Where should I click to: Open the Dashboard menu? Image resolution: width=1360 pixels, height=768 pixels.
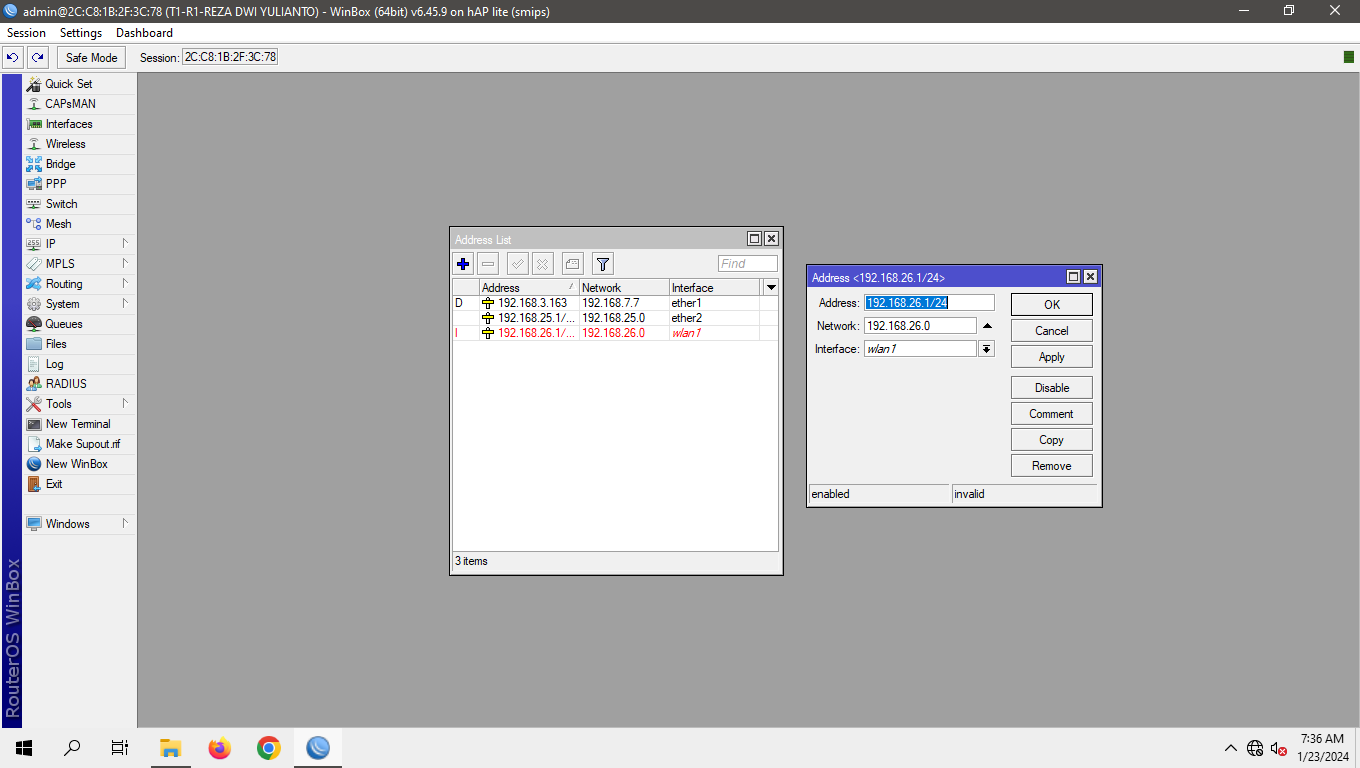[x=144, y=33]
